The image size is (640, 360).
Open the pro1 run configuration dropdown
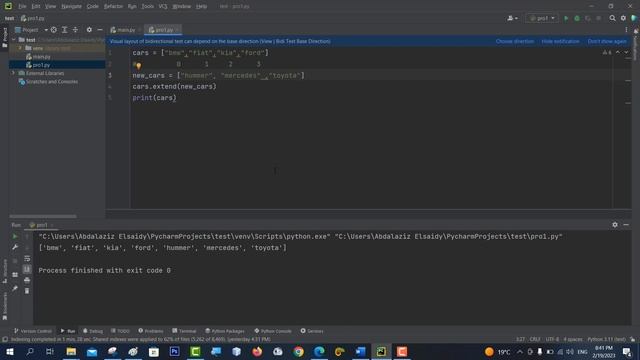coord(542,18)
